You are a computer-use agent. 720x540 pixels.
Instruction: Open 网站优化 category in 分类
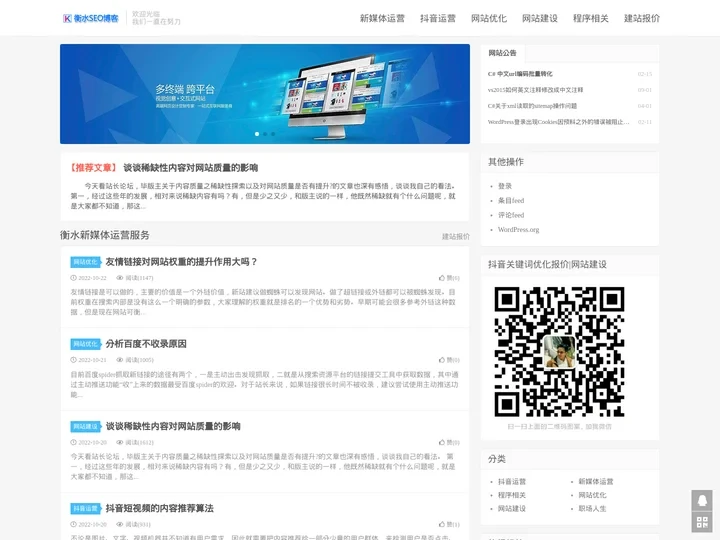point(592,495)
